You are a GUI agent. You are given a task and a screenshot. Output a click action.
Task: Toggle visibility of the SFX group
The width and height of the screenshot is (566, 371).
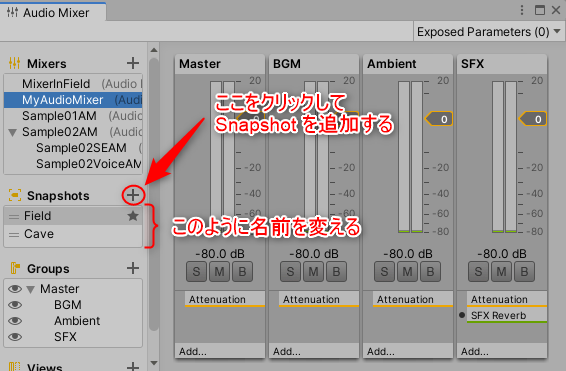click(x=15, y=337)
